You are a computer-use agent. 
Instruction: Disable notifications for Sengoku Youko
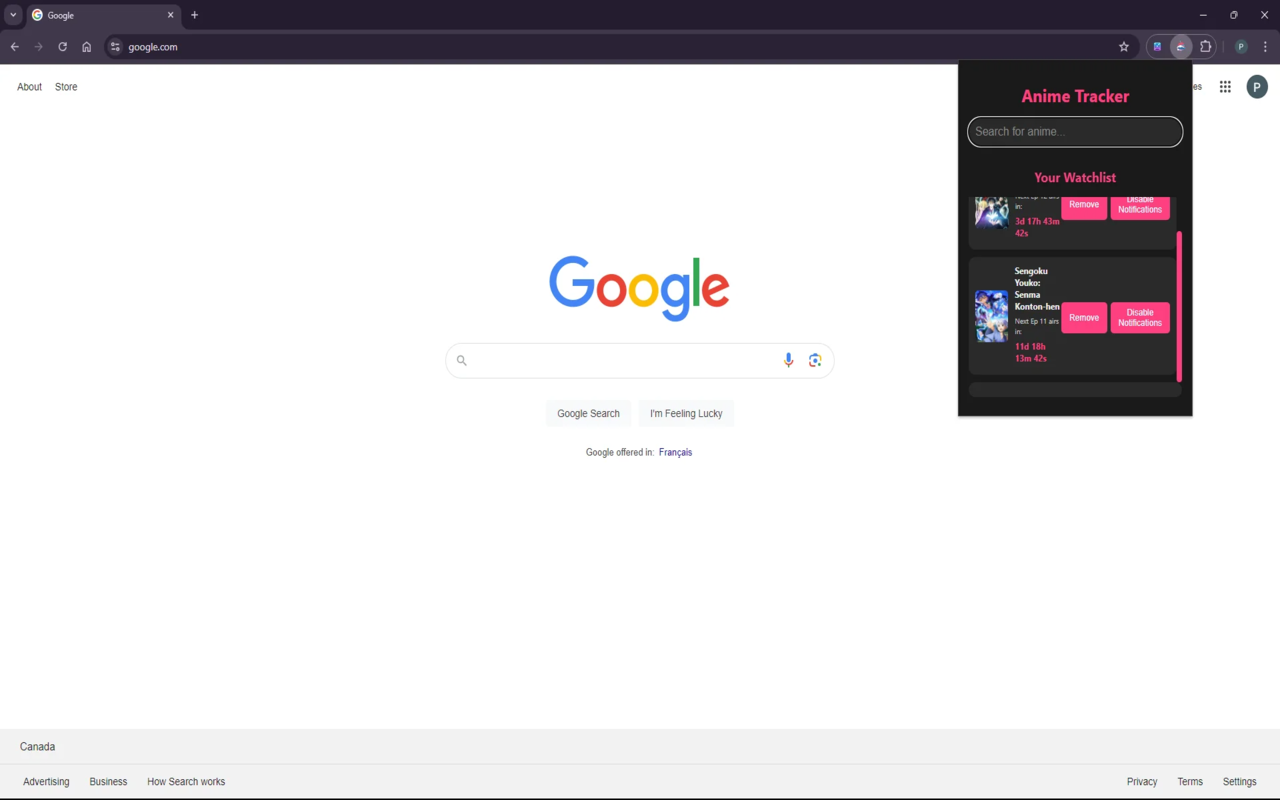pos(1140,318)
